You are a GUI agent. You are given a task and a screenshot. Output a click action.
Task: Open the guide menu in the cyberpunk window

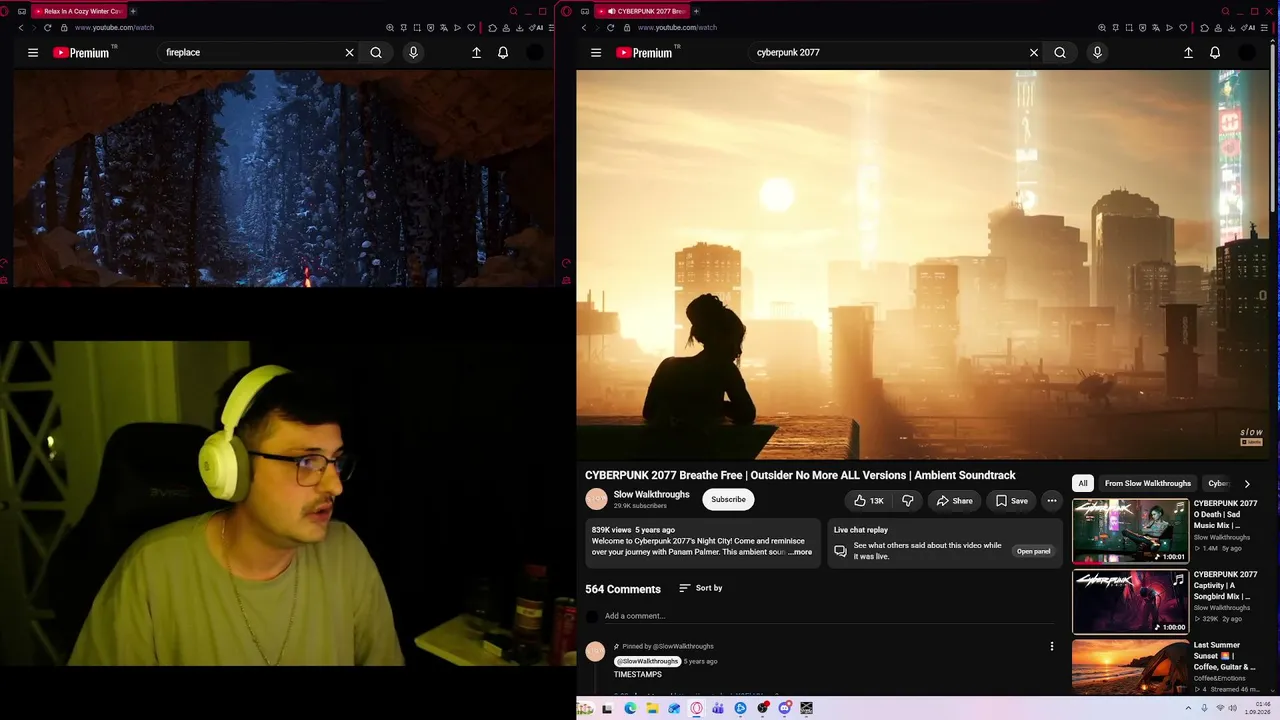point(596,53)
